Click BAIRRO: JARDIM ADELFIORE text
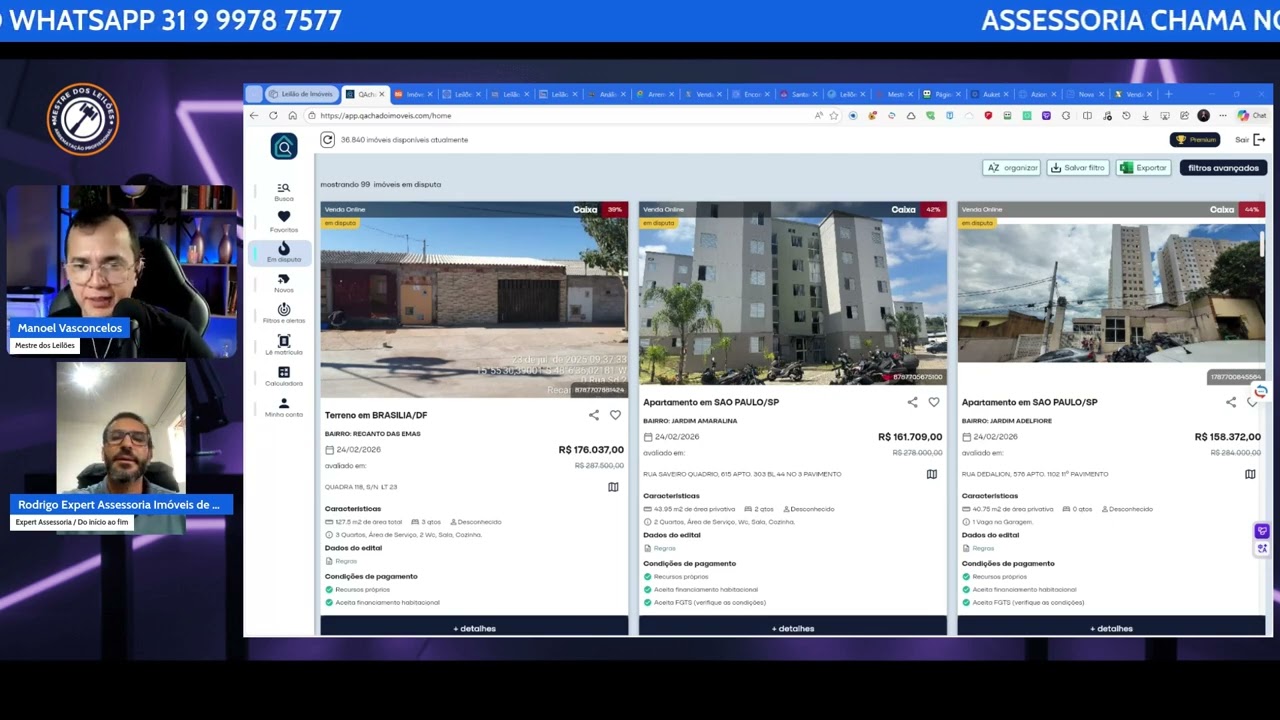The width and height of the screenshot is (1280, 720). pos(1007,421)
